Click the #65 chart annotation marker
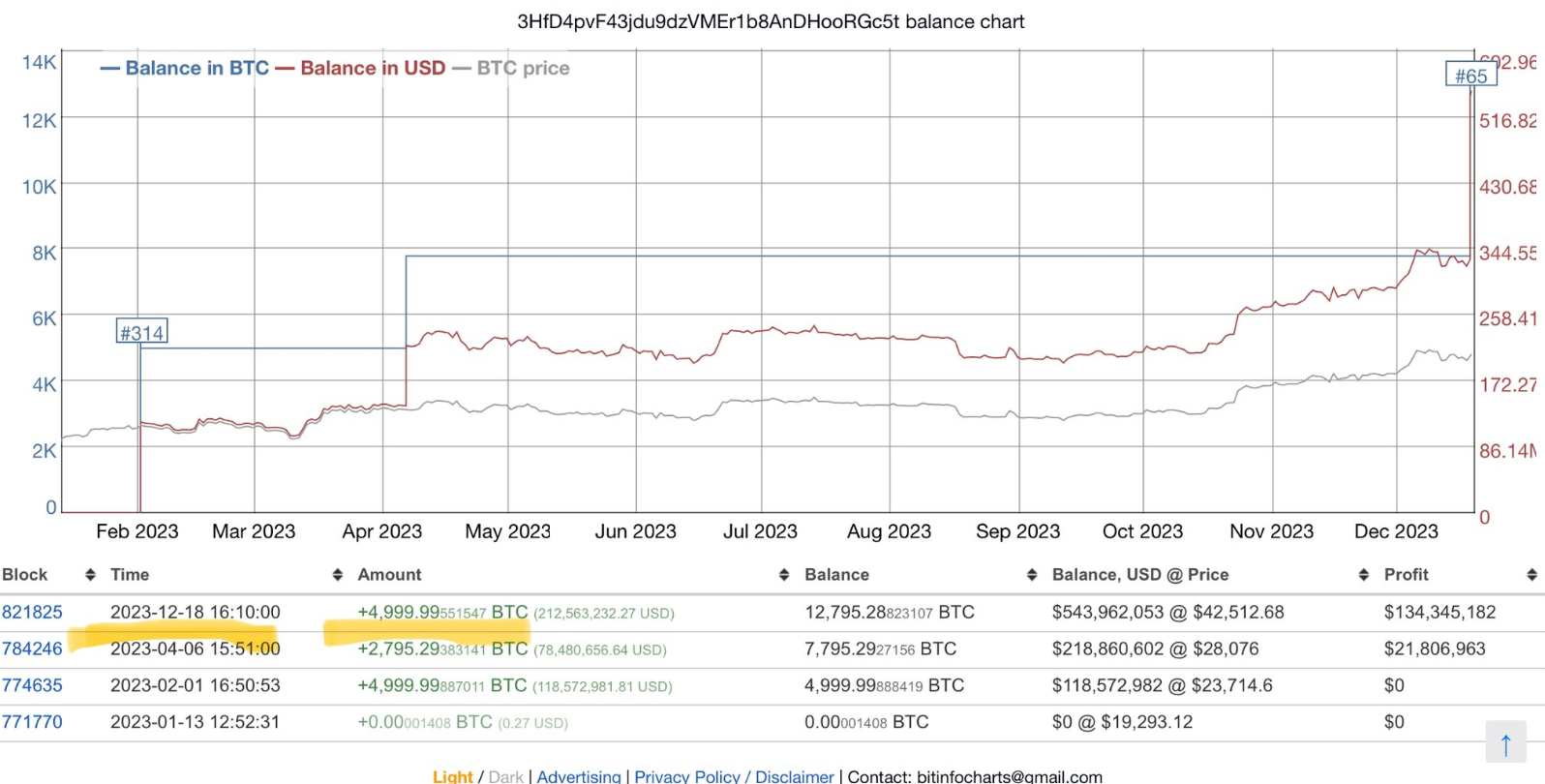 [1471, 75]
